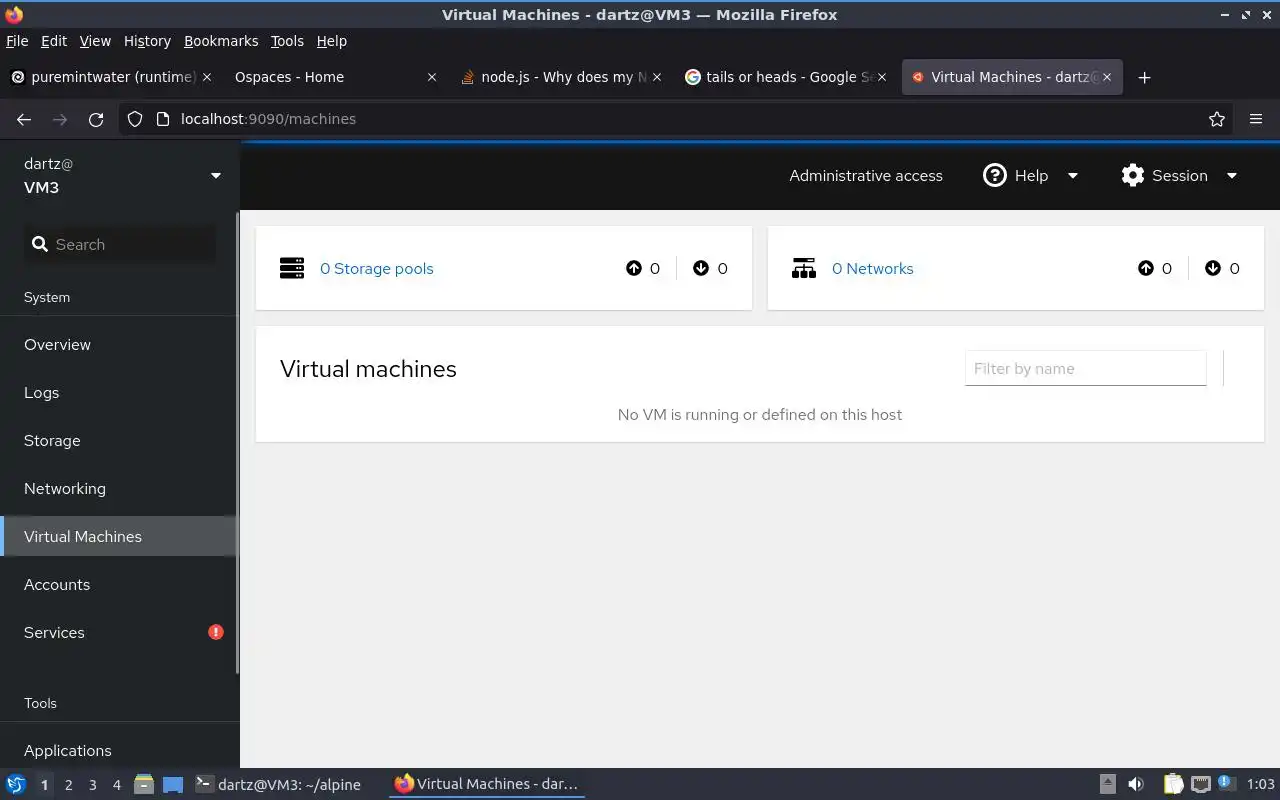Screen dimensions: 1280x800
Task: Click the Firefox forward arrow
Action: [x=60, y=119]
